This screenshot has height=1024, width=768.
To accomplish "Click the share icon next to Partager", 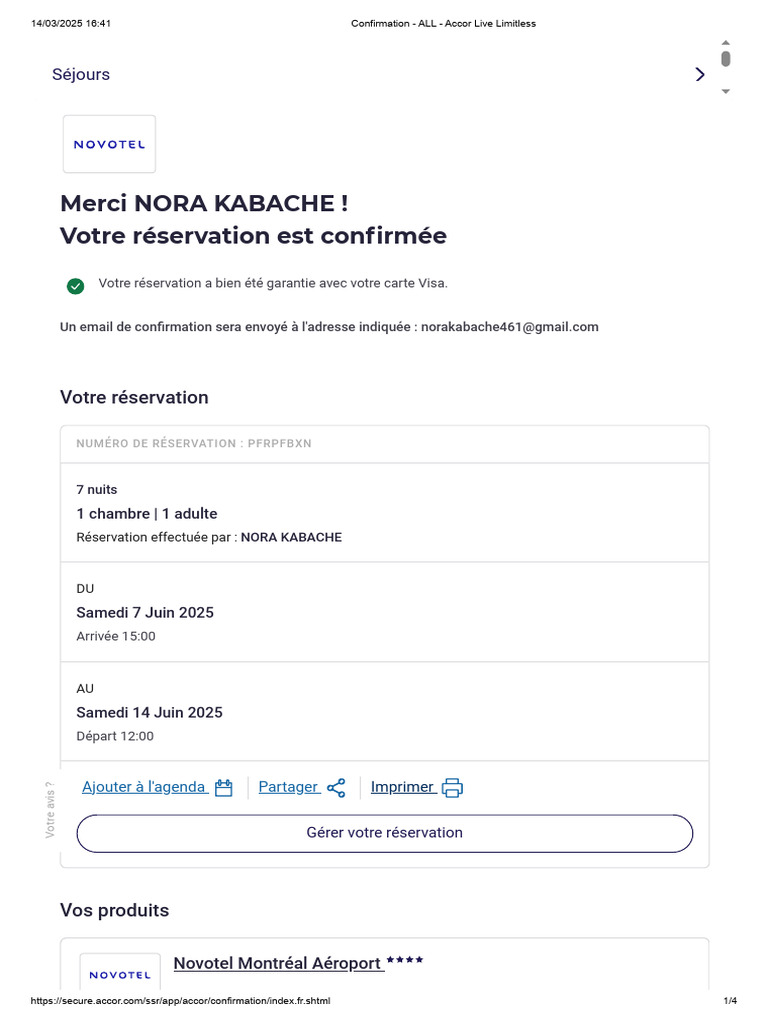I will click(x=336, y=788).
